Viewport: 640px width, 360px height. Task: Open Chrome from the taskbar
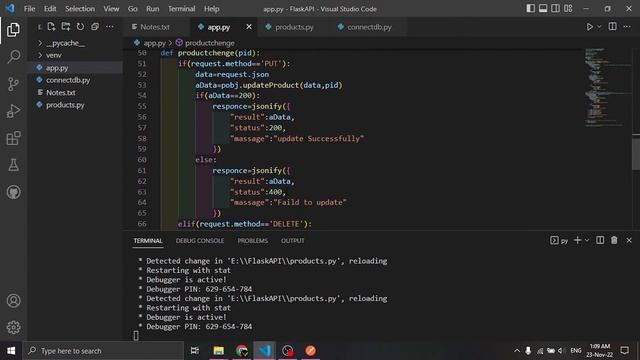pos(242,351)
